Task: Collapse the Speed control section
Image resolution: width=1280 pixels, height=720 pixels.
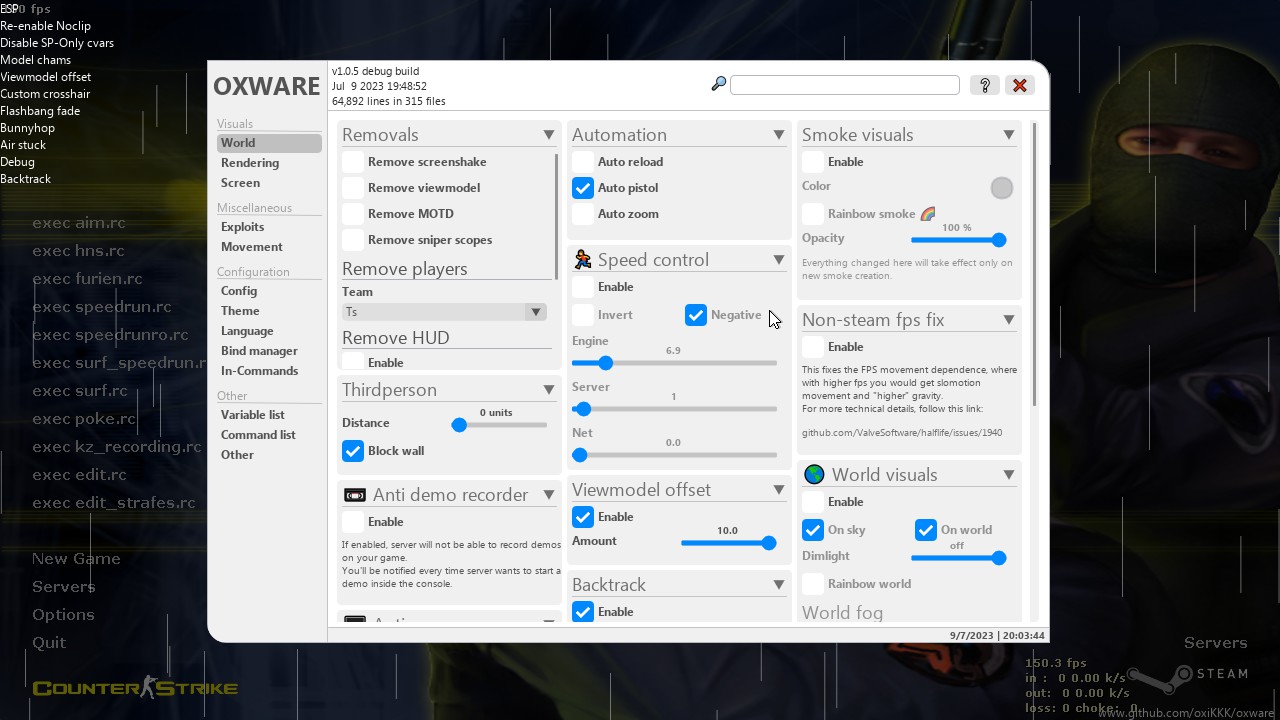Action: 779,260
